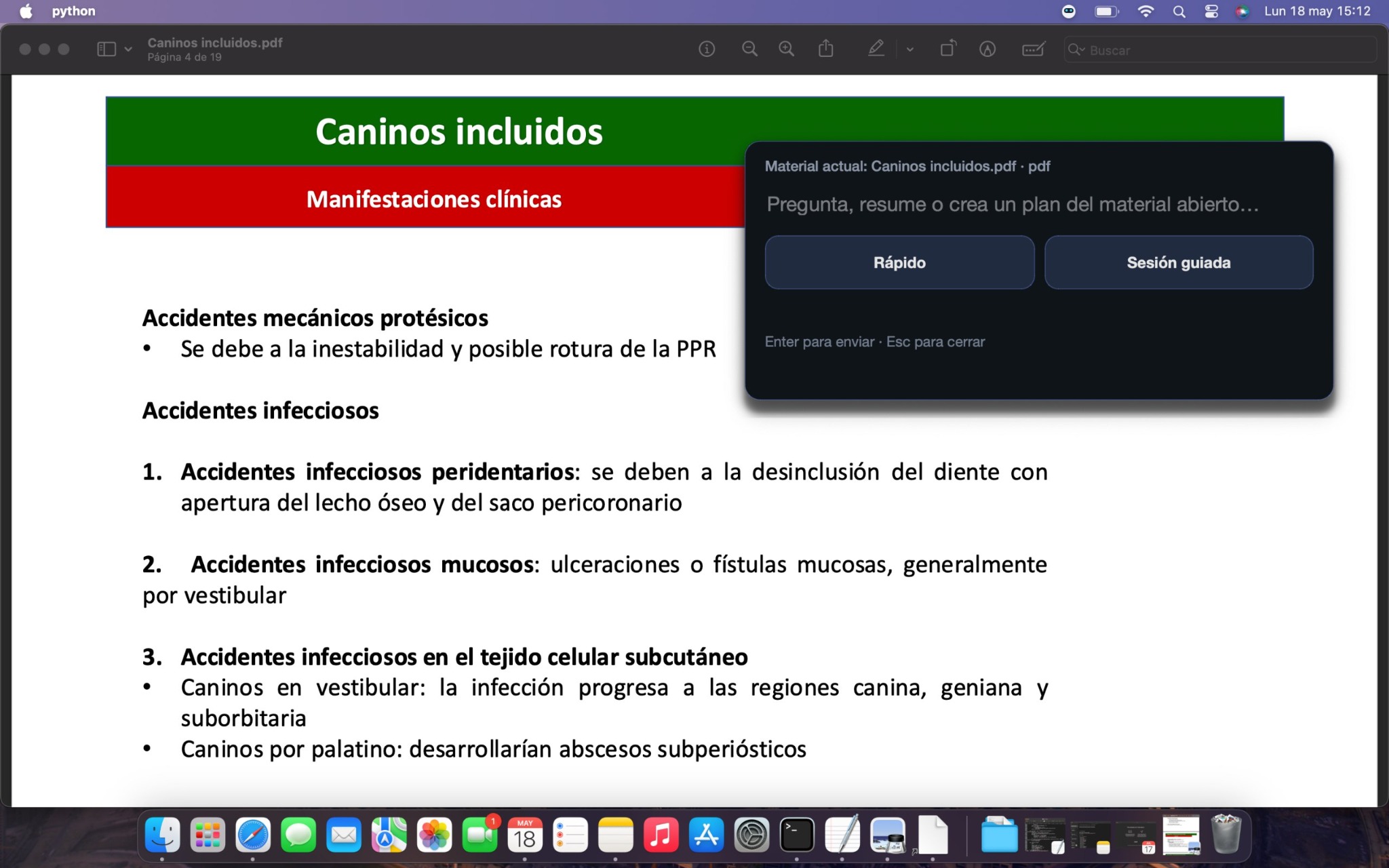The height and width of the screenshot is (868, 1389).
Task: Open Photos from the Dock
Action: (435, 834)
